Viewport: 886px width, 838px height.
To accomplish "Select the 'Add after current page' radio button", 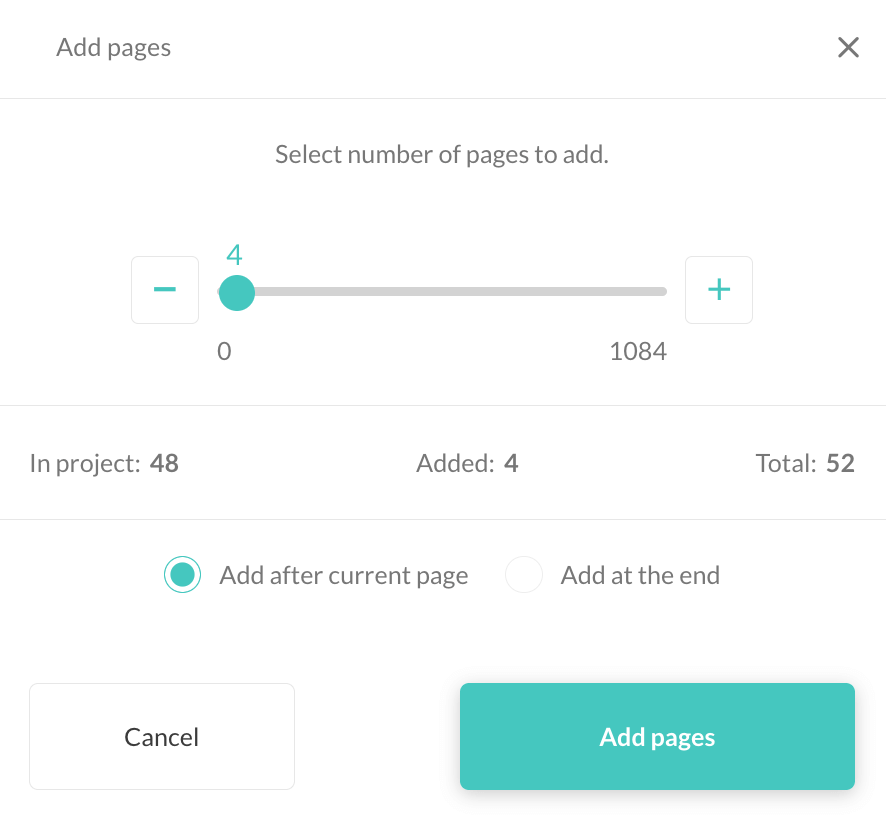I will tap(182, 575).
